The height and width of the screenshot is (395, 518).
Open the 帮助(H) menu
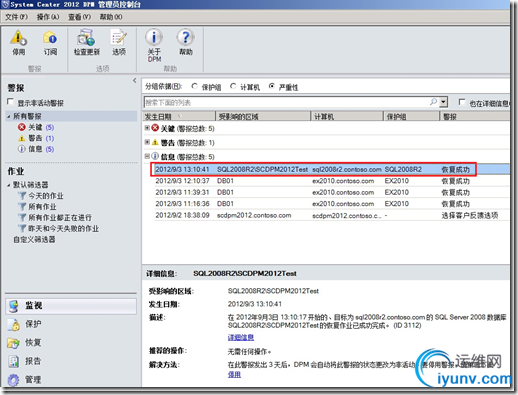tap(111, 17)
